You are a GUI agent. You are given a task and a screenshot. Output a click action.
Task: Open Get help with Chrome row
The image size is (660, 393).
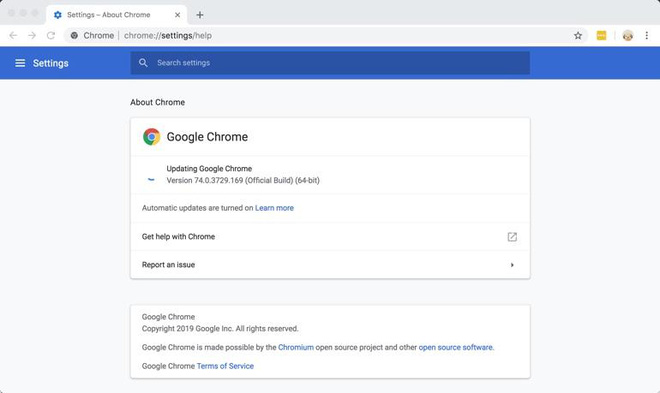(x=330, y=236)
